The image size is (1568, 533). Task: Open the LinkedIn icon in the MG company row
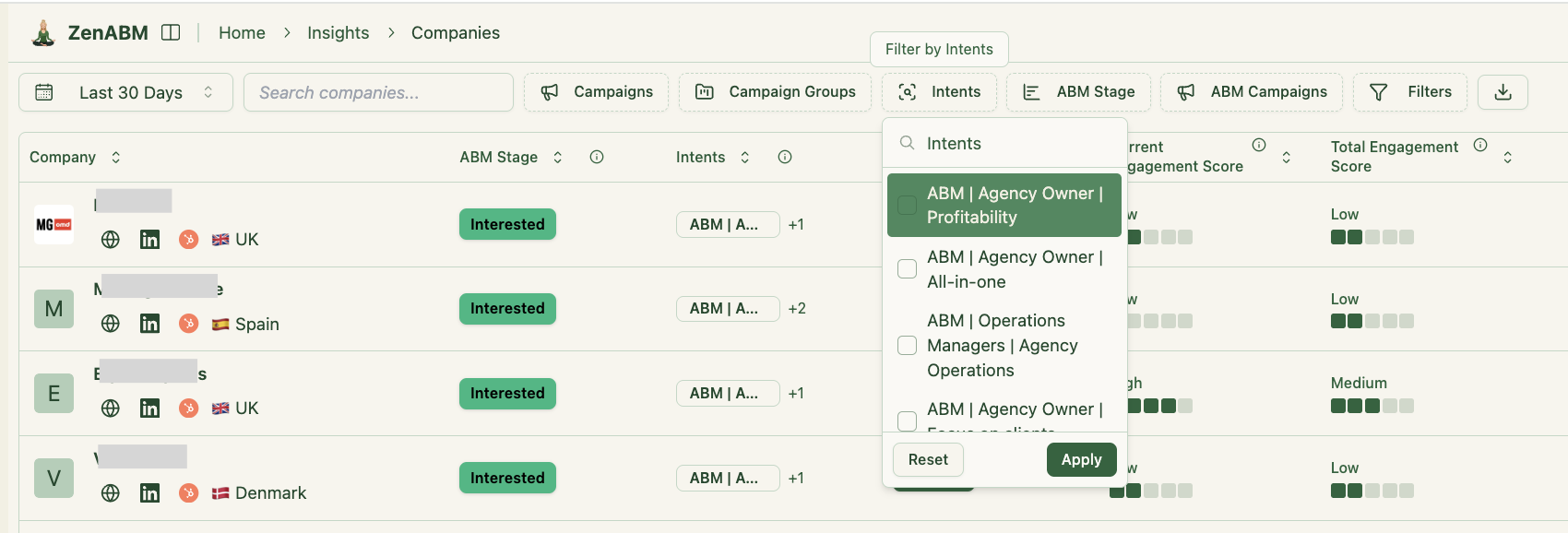(x=149, y=240)
